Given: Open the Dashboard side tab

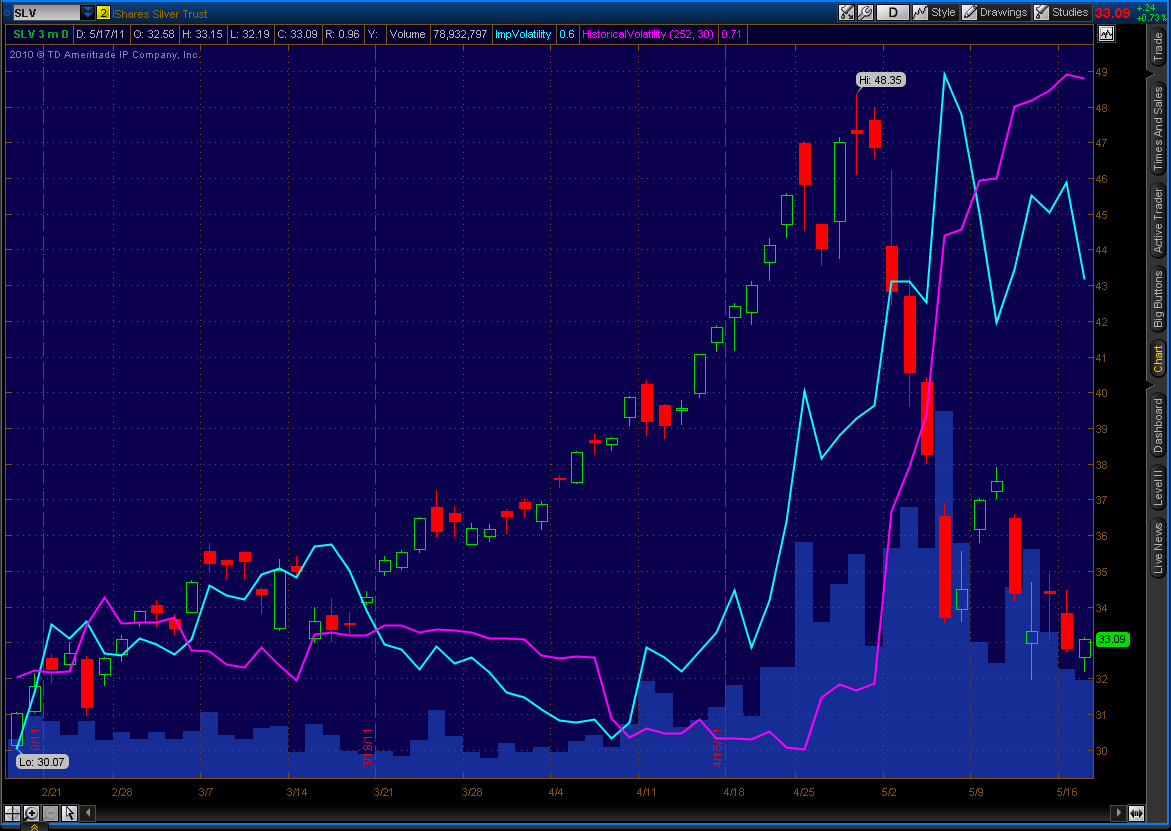Looking at the screenshot, I should coord(1158,426).
